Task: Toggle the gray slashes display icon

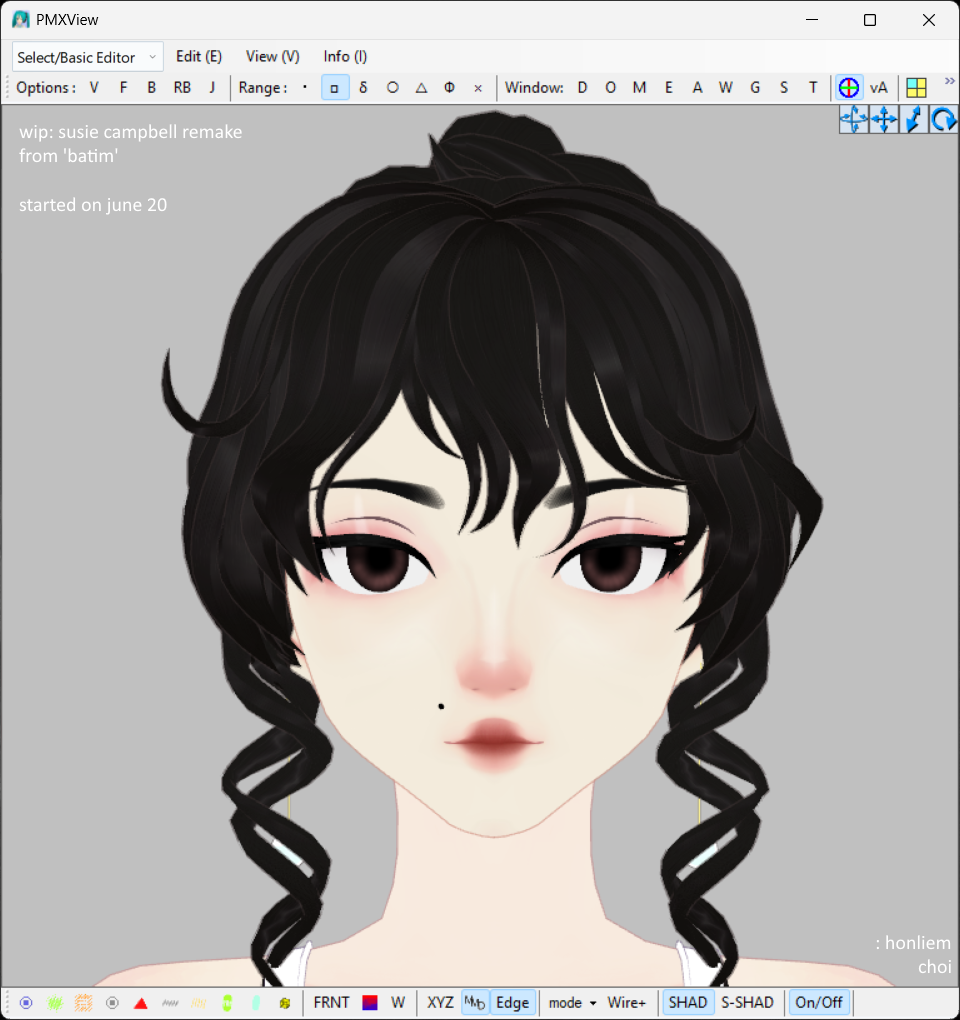Action: pos(170,1003)
